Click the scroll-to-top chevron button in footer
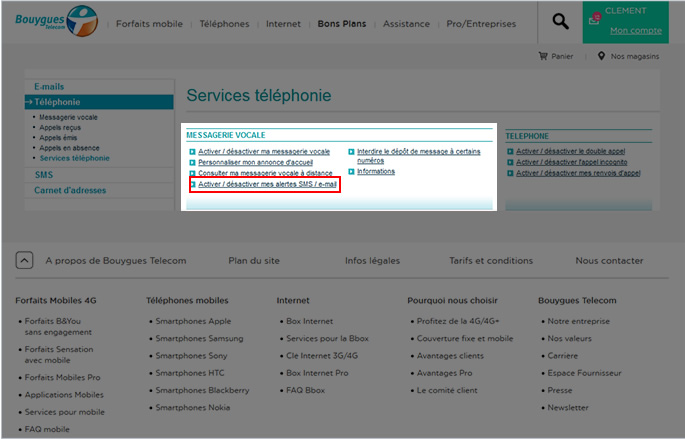 pos(24,260)
